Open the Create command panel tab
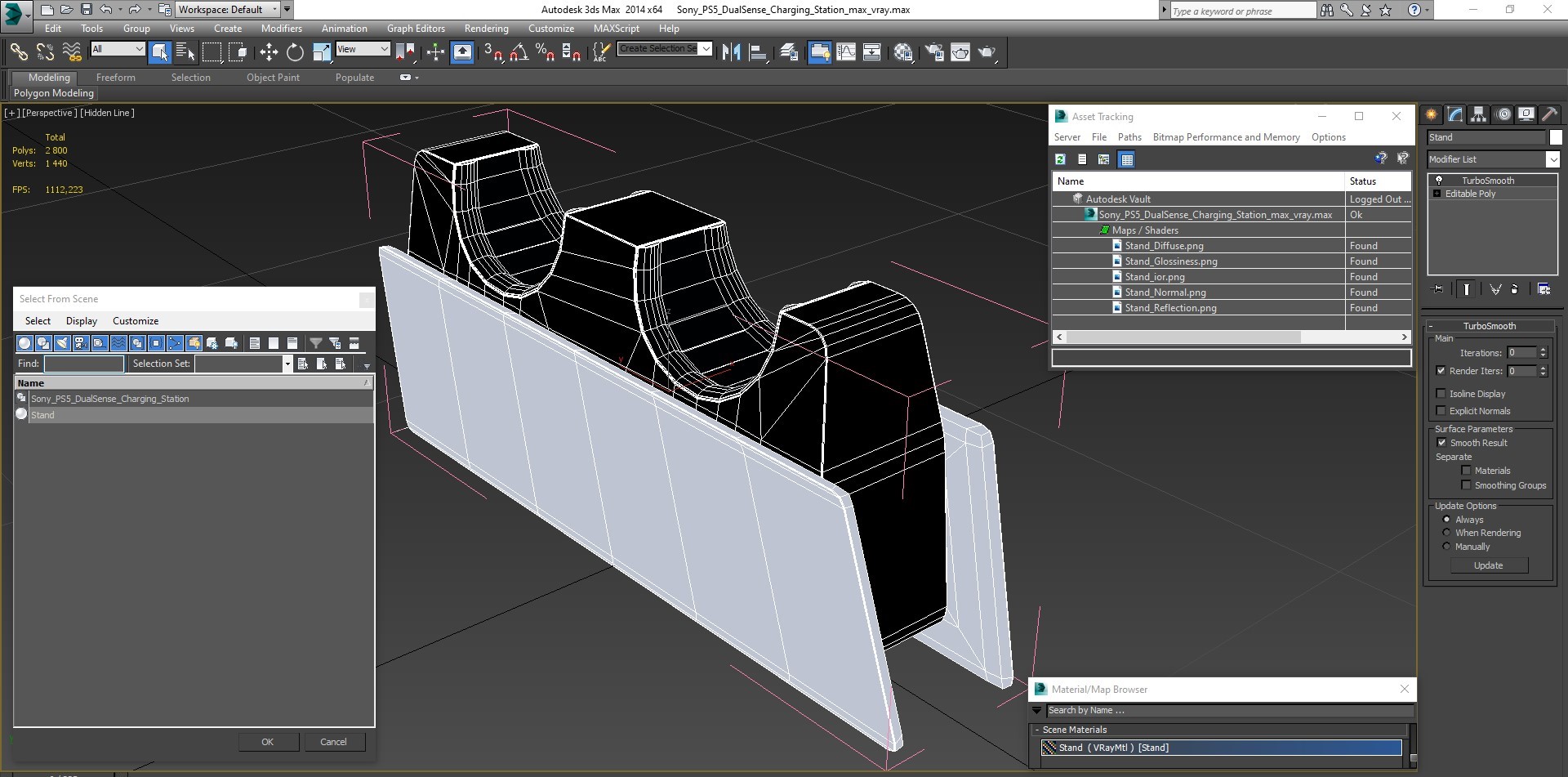Screen dimensions: 1568x777 (1431, 115)
